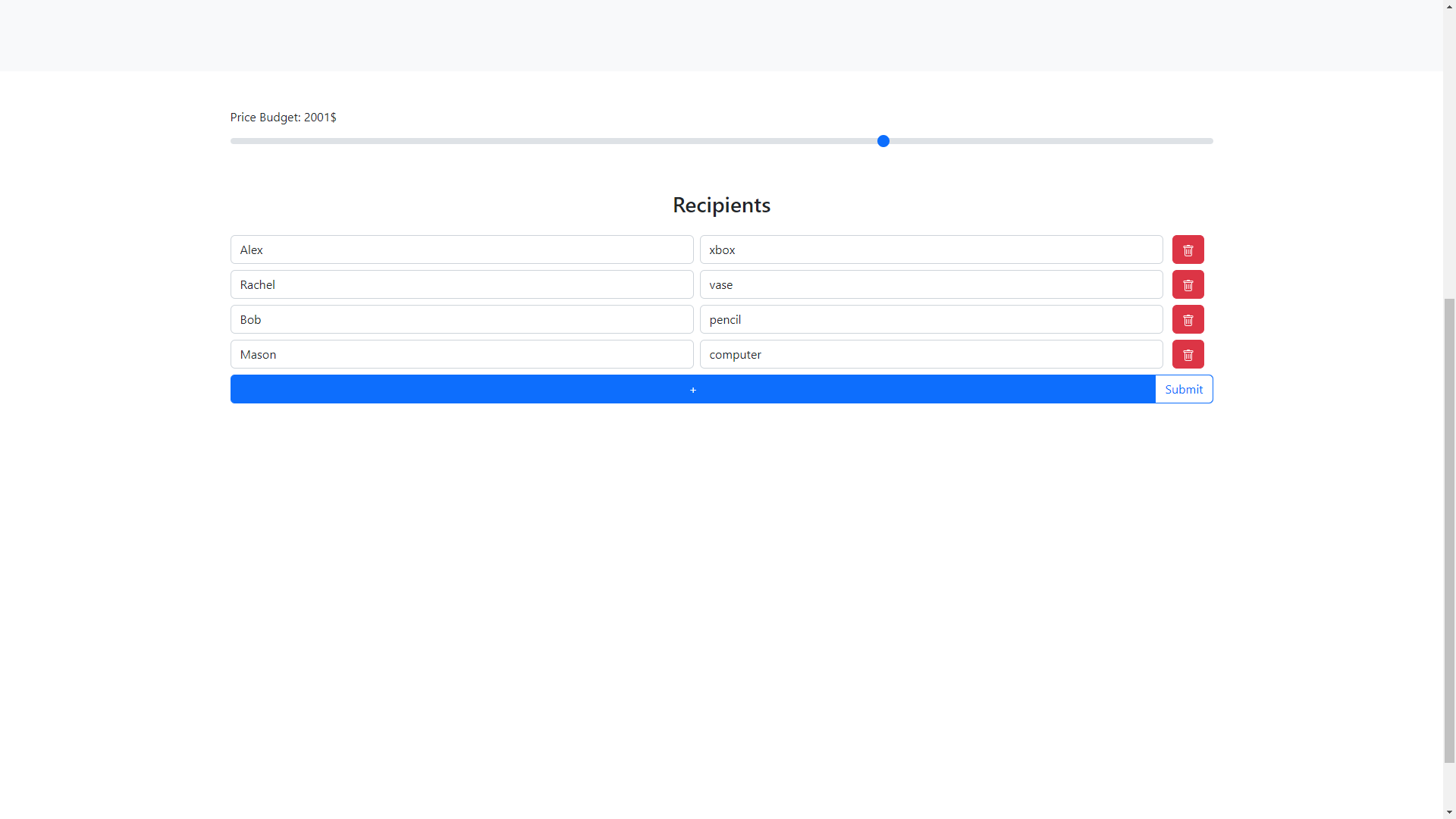1456x819 pixels.
Task: Remove Bob's row with trash icon
Action: 1188,319
